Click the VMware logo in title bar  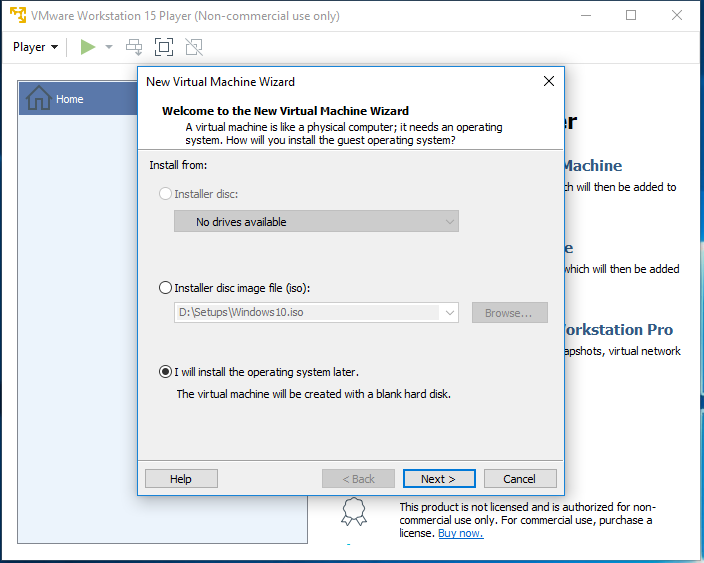pyautogui.click(x=18, y=15)
